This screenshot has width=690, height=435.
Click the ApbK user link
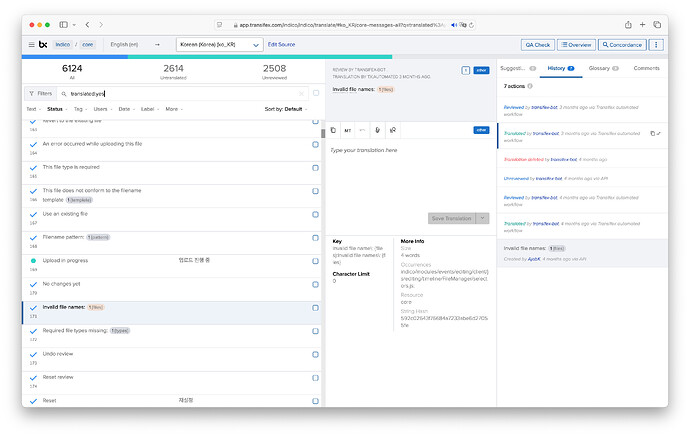tap(534, 259)
